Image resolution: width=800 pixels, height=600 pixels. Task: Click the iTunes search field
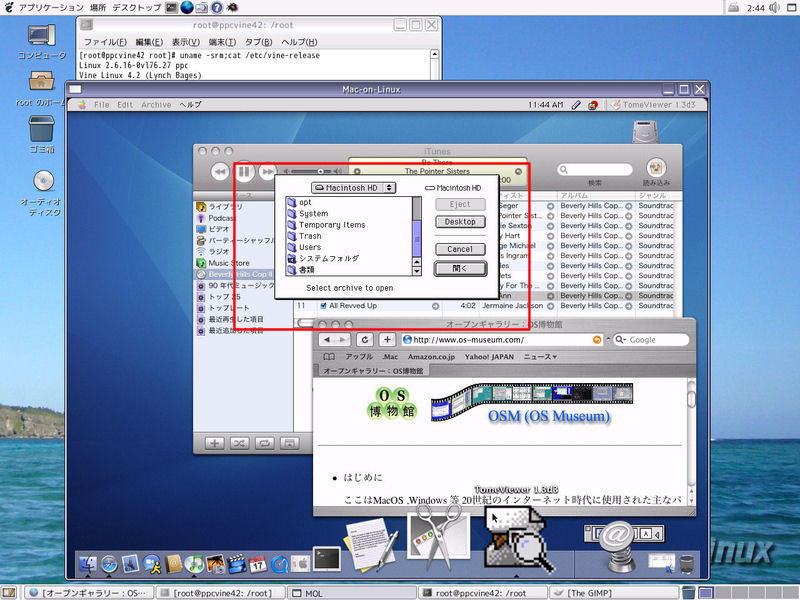[x=595, y=169]
